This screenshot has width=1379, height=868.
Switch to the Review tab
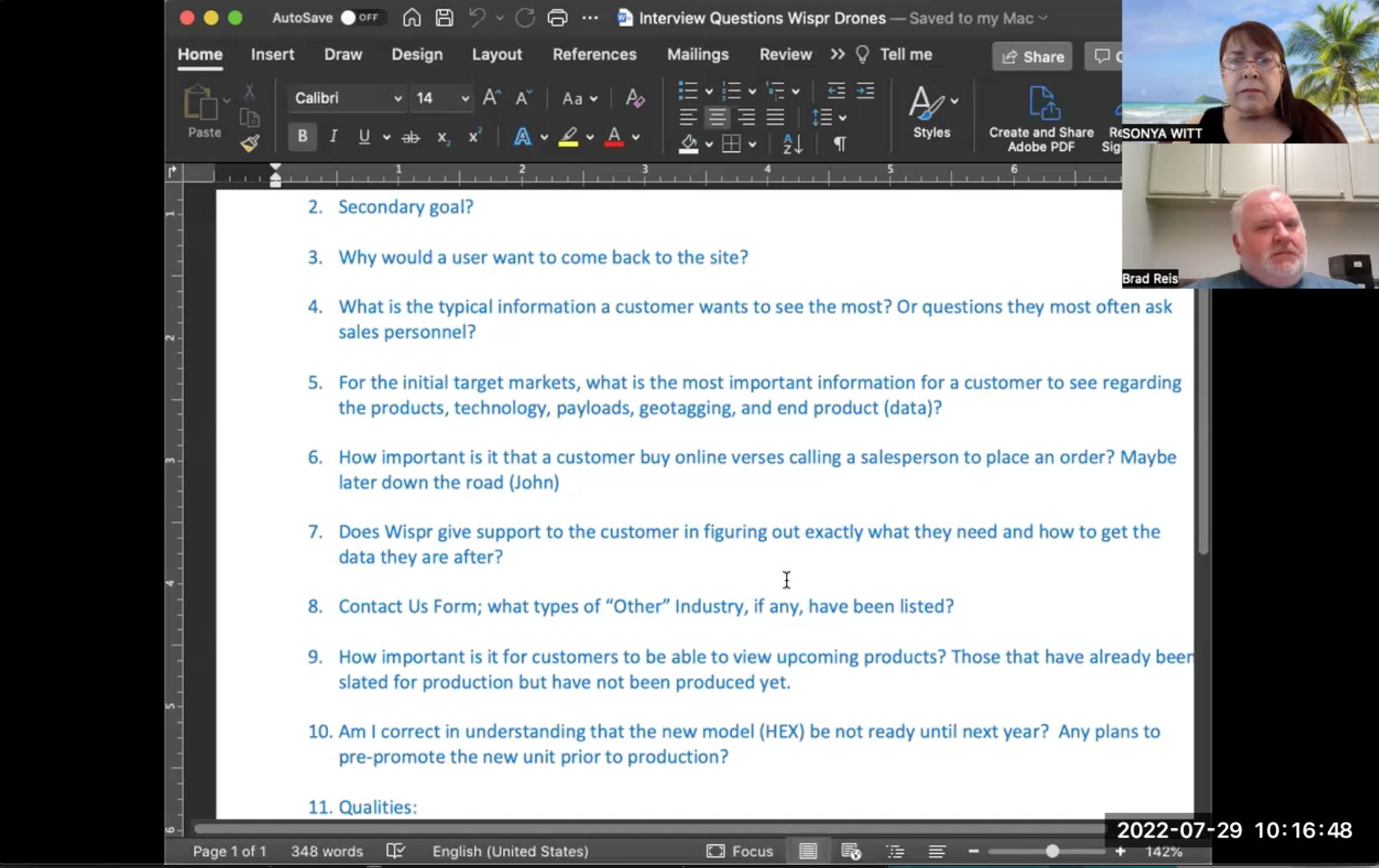tap(785, 54)
